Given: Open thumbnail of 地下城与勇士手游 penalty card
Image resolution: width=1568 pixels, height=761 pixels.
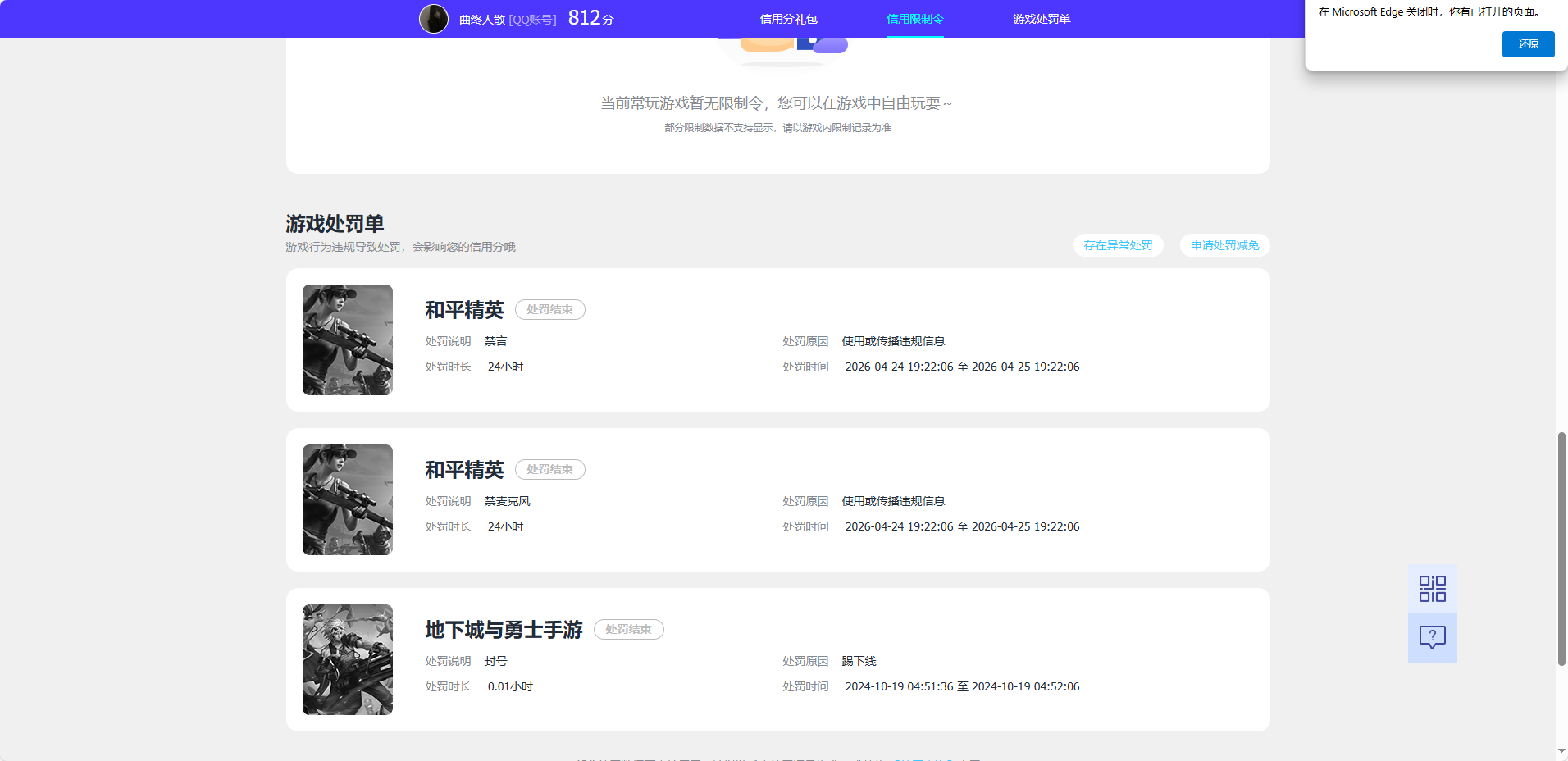Looking at the screenshot, I should tap(348, 659).
